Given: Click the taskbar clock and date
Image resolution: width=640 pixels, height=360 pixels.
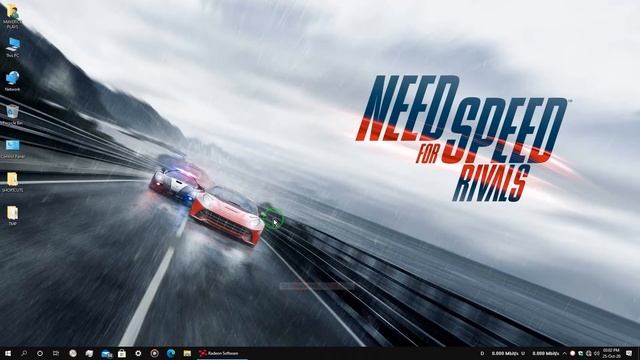Looking at the screenshot, I should click(611, 353).
